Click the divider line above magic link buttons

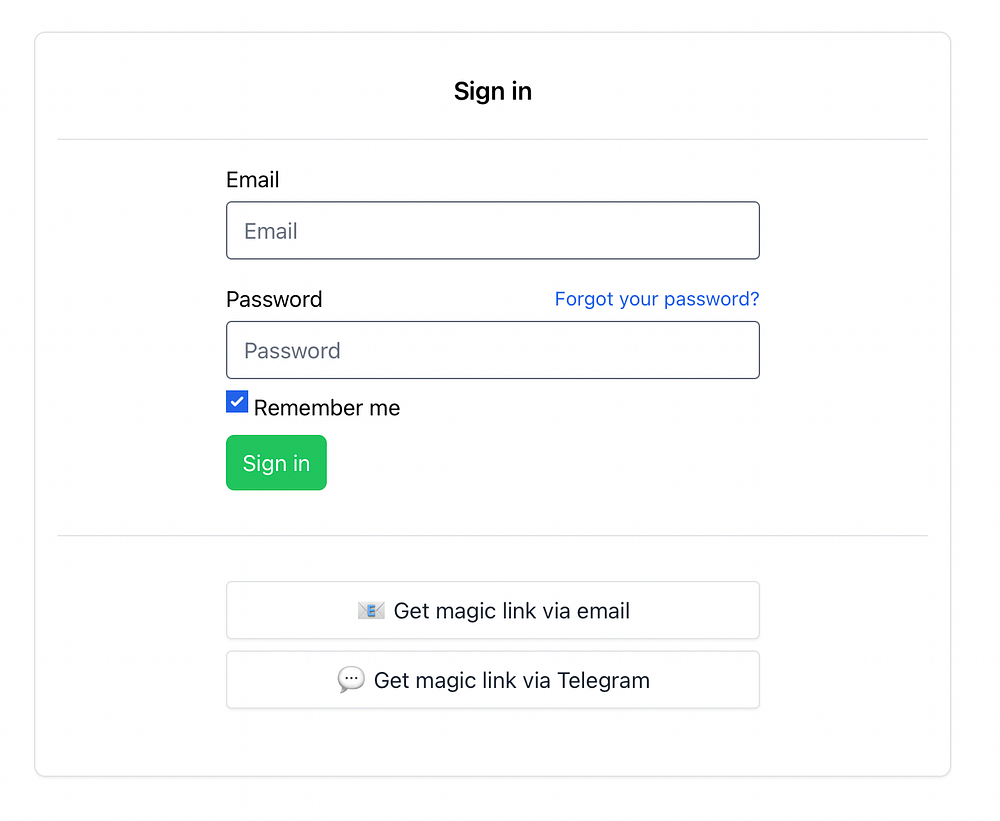[492, 536]
